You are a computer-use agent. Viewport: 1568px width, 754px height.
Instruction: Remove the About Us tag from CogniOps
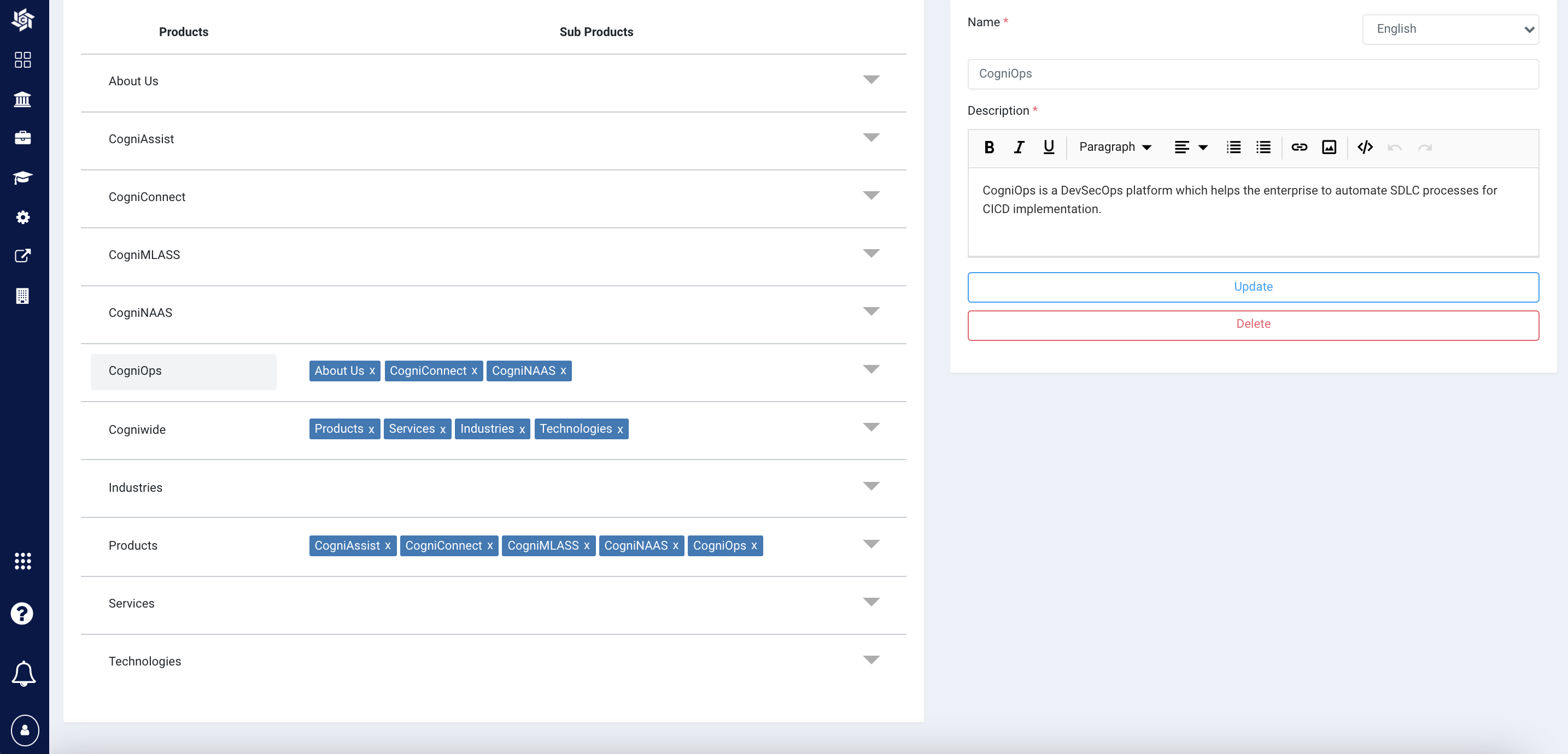click(x=372, y=371)
